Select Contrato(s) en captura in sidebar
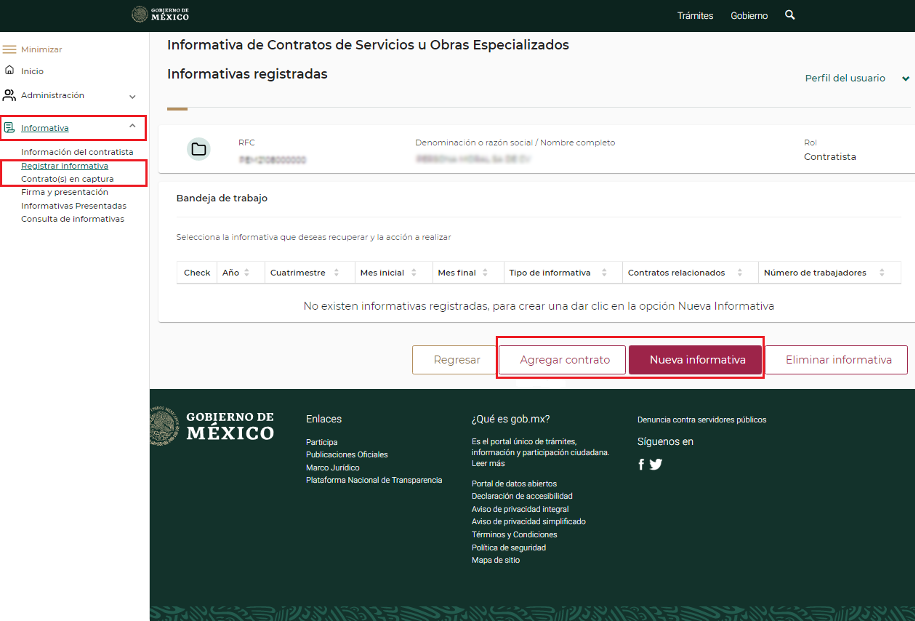 [x=67, y=179]
